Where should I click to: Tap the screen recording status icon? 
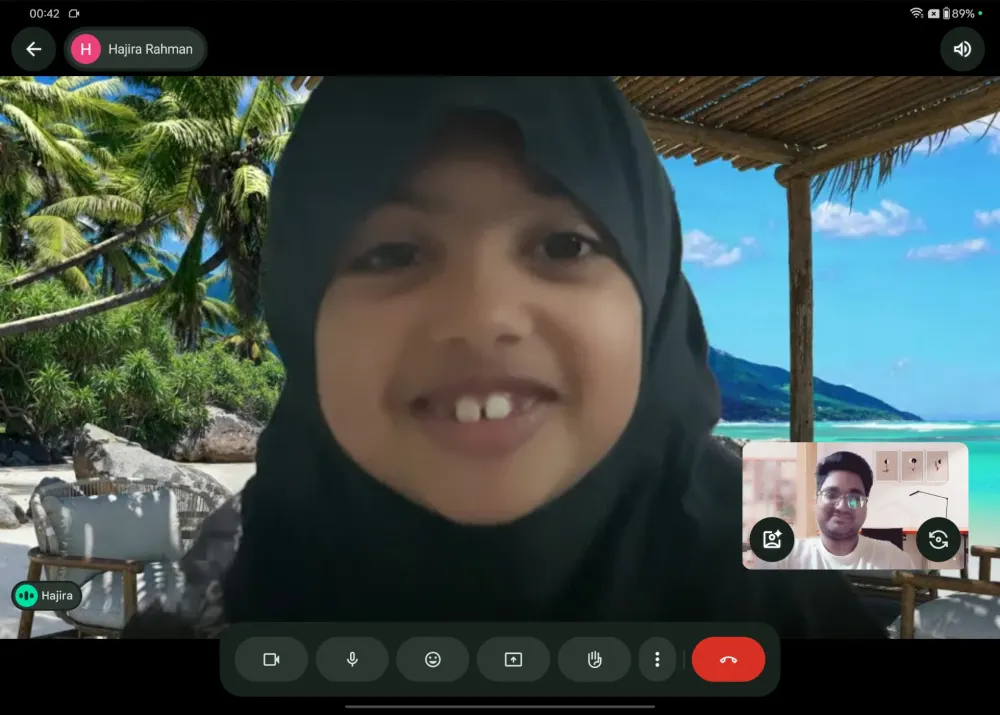[x=74, y=13]
